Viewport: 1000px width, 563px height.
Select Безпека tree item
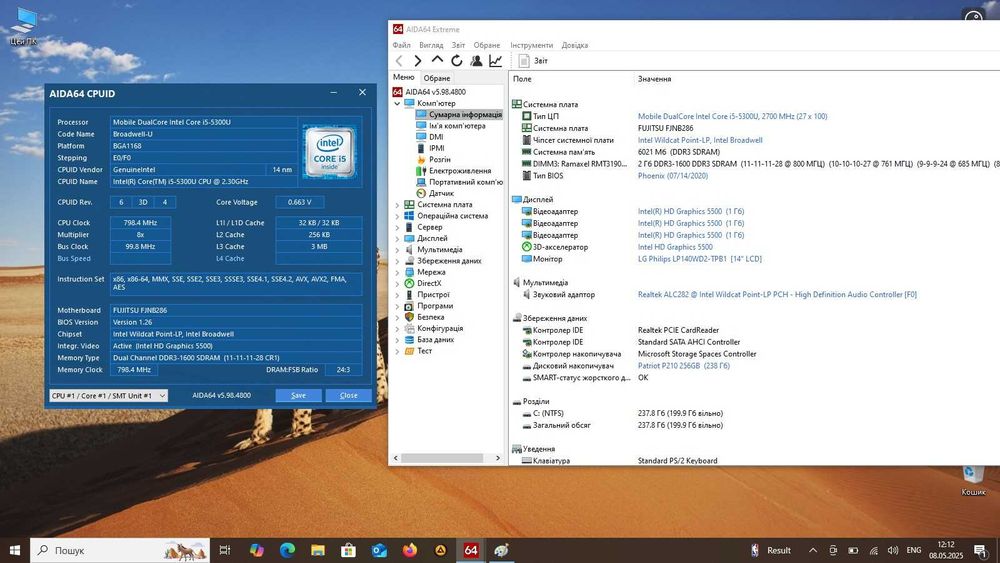[430, 317]
